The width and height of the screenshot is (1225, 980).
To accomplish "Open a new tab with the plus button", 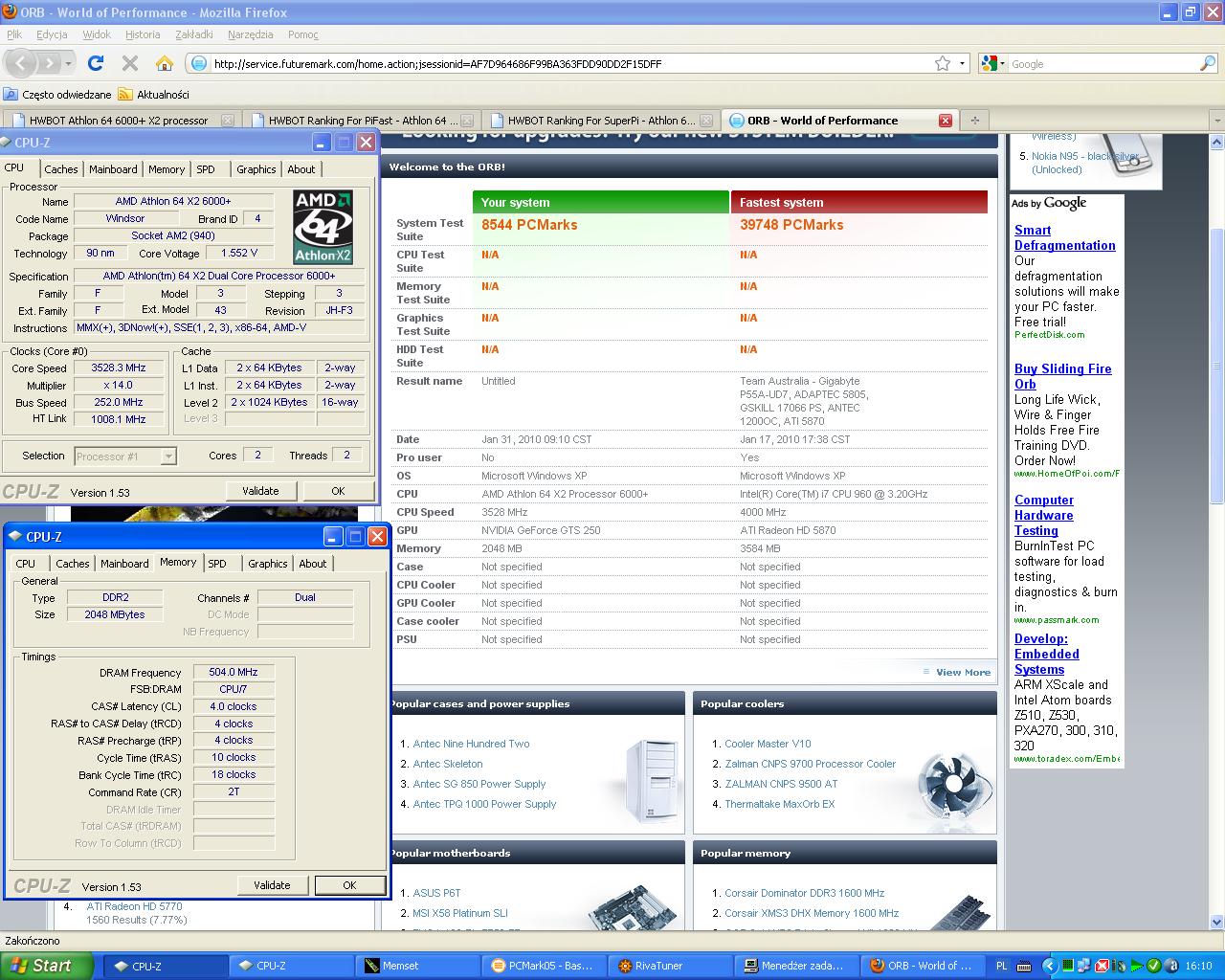I will click(x=975, y=121).
